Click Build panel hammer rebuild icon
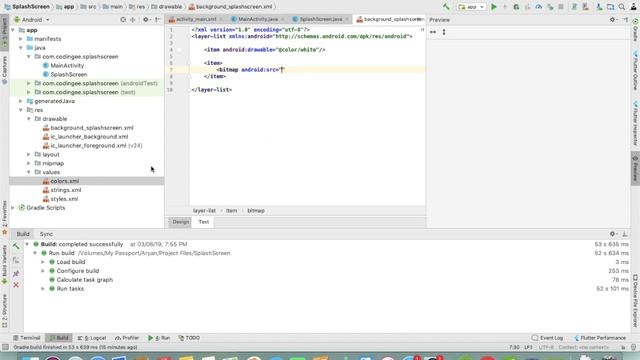The image size is (640, 360). [x=16, y=246]
